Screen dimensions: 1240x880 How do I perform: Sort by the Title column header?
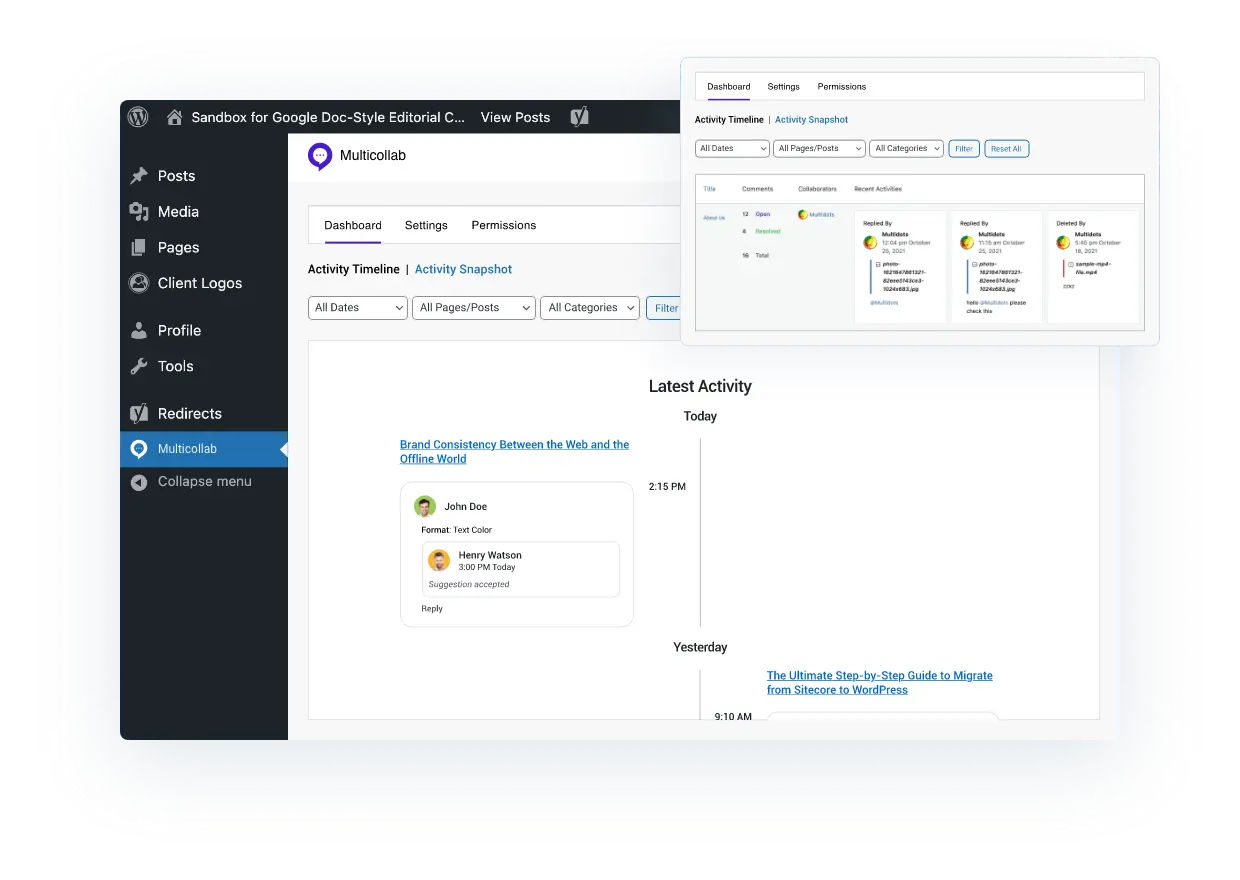point(709,188)
